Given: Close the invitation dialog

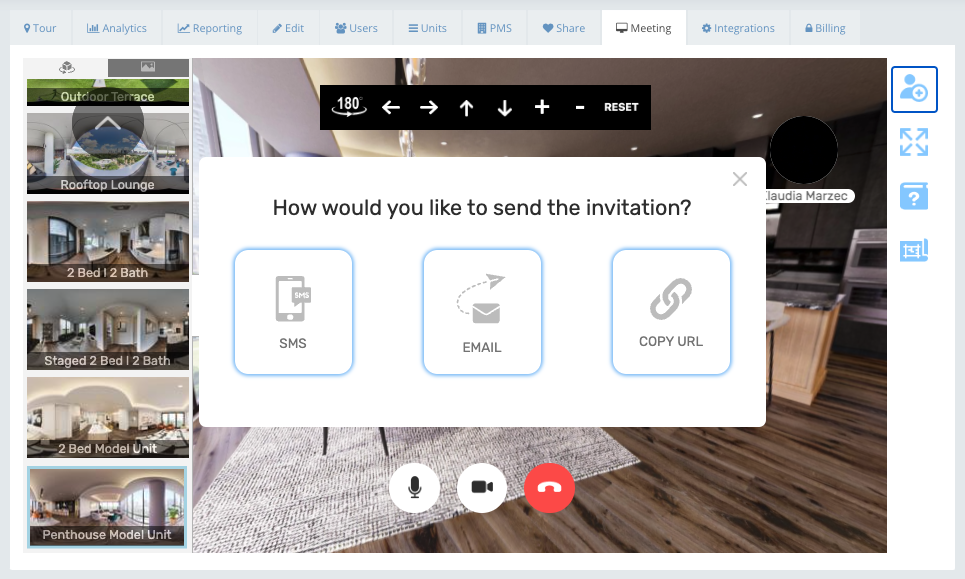Looking at the screenshot, I should 740,179.
